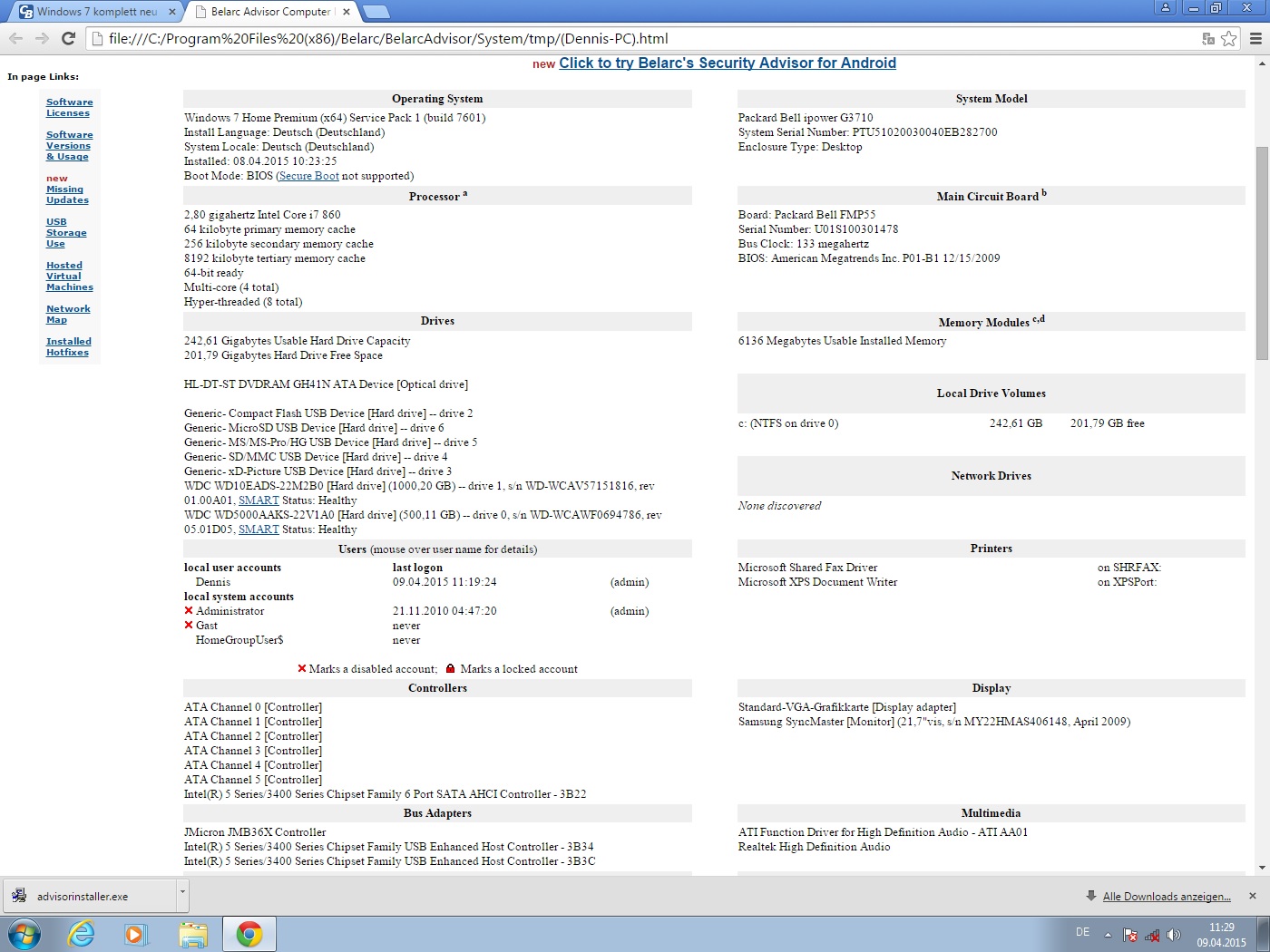
Task: Click the Administrator account name
Action: coord(230,611)
